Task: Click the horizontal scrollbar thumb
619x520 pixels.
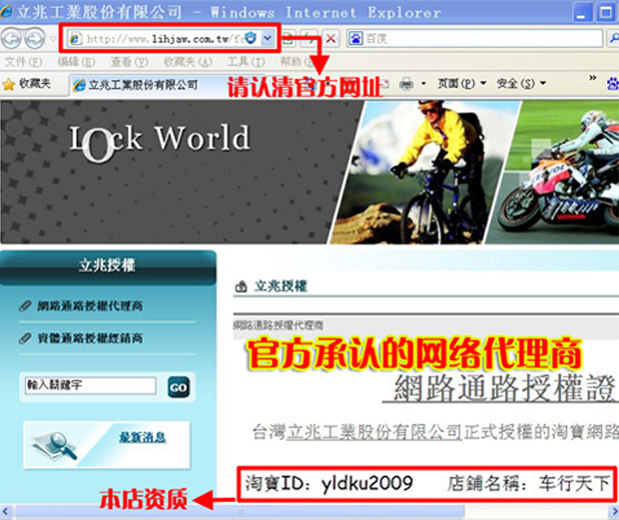Action: tap(239, 512)
